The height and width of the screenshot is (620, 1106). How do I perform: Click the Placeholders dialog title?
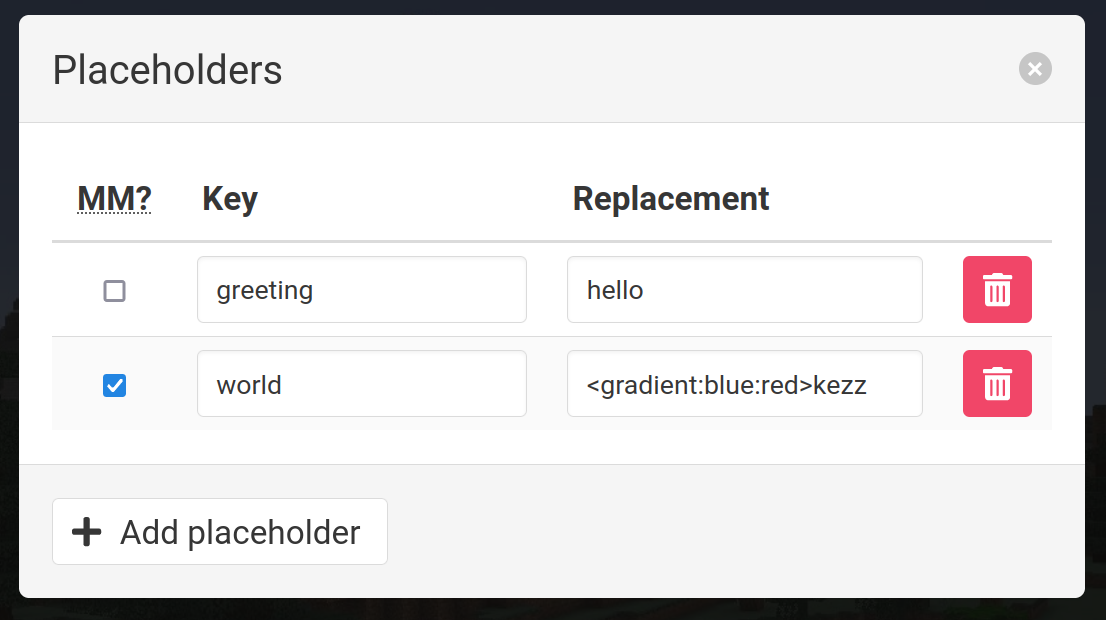point(167,70)
